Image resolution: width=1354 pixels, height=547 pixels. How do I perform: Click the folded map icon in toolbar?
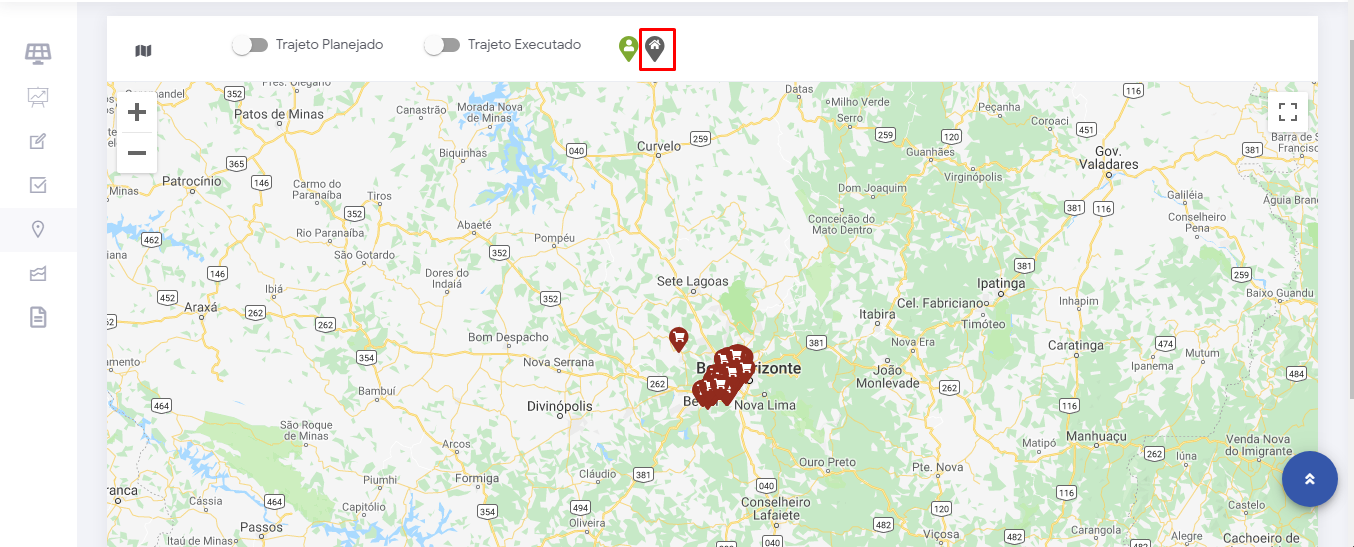coord(143,51)
